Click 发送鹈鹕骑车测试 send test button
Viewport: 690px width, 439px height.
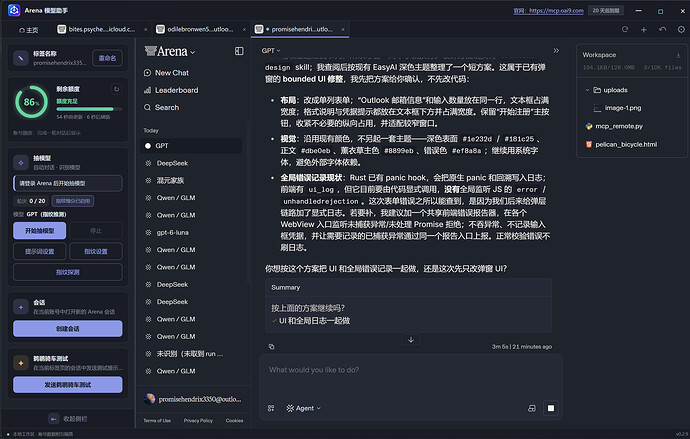(68, 384)
